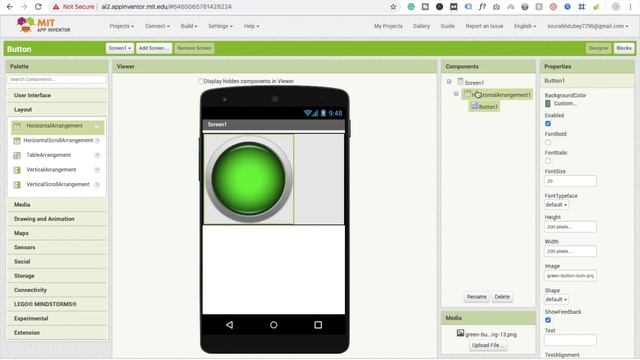Open the account email dropdown
The width and height of the screenshot is (640, 360).
(x=588, y=26)
